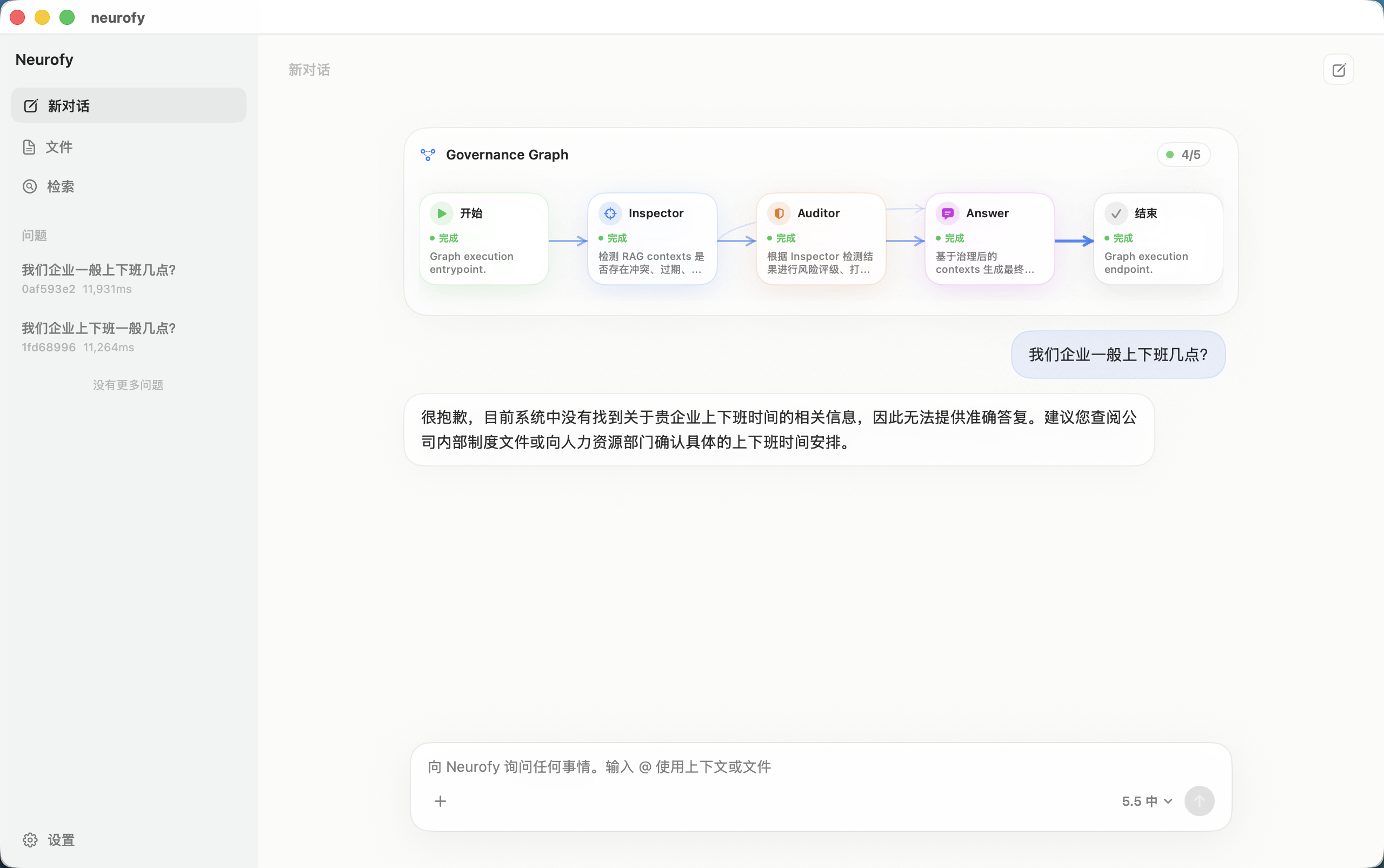The height and width of the screenshot is (868, 1384).
Task: Click the Governance Graph title
Action: pos(507,155)
